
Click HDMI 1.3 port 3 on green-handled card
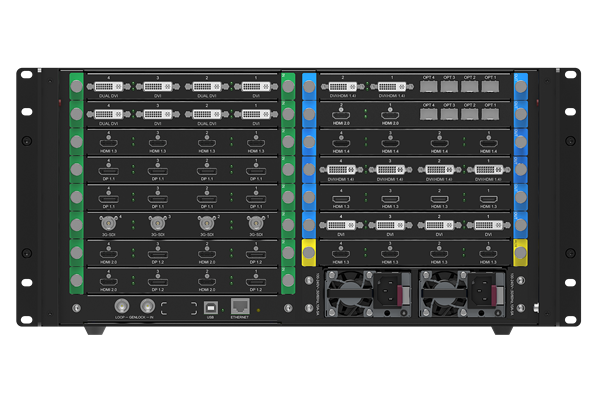157,144
